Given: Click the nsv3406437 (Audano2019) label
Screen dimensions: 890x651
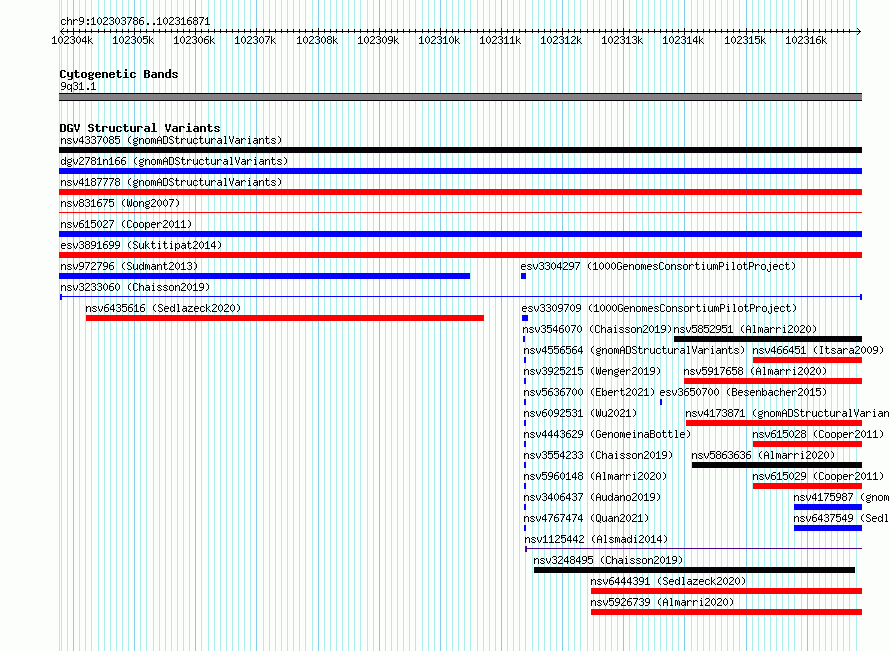Looking at the screenshot, I should (x=592, y=497).
